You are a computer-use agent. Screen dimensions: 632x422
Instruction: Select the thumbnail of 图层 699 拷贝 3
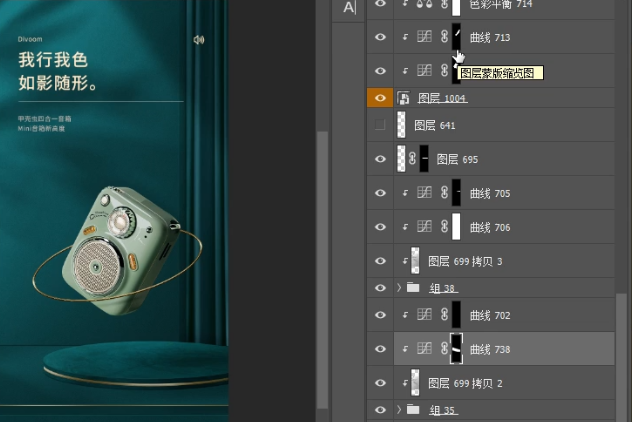coord(415,261)
